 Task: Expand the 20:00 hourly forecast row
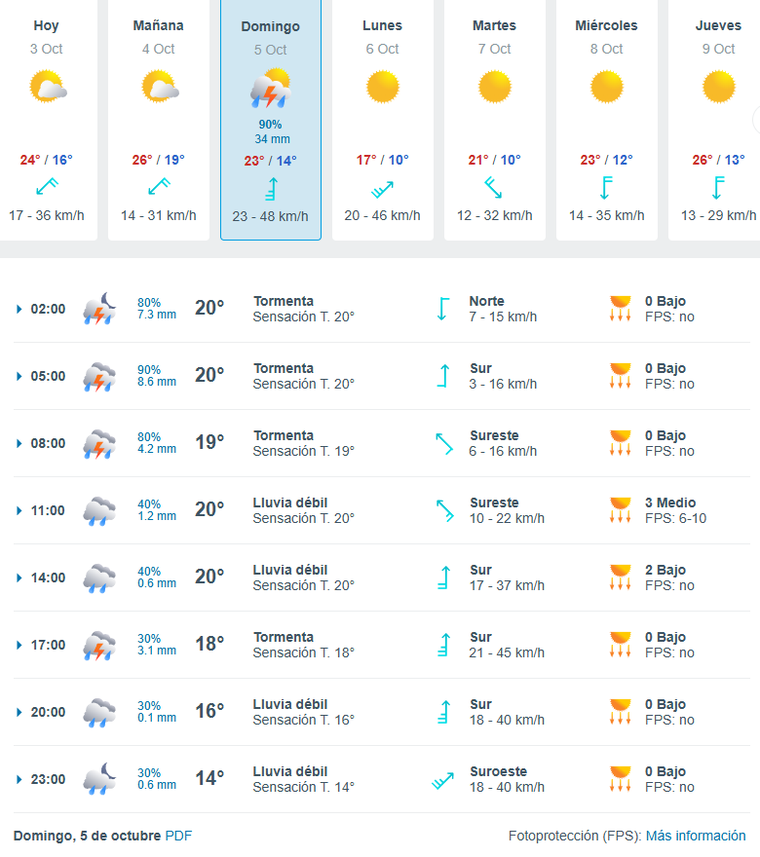pyautogui.click(x=19, y=713)
